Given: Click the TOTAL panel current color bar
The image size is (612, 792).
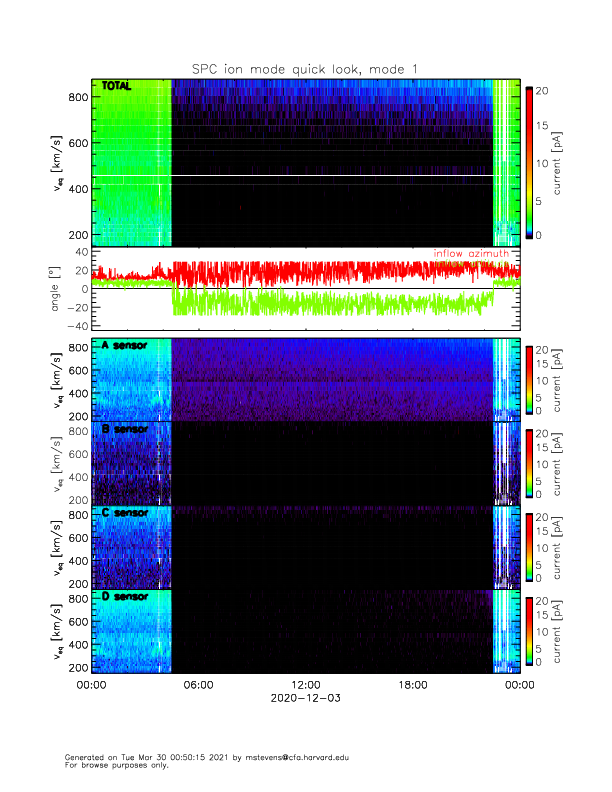Looking at the screenshot, I should pos(529,163).
